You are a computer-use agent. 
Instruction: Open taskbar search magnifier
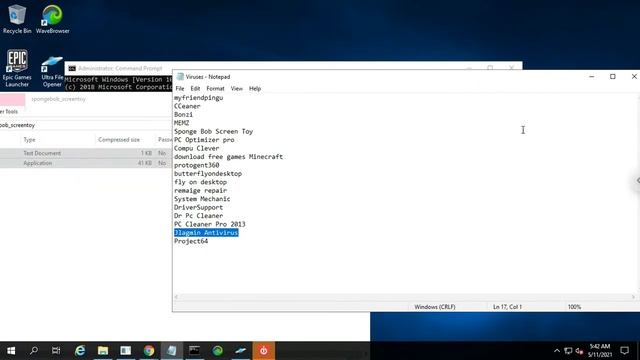pos(34,351)
